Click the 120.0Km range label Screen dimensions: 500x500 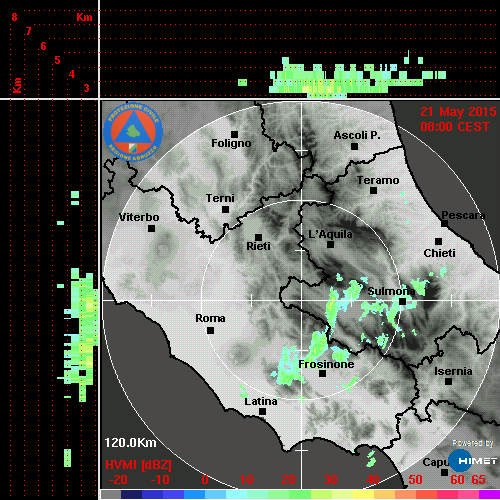pyautogui.click(x=130, y=443)
